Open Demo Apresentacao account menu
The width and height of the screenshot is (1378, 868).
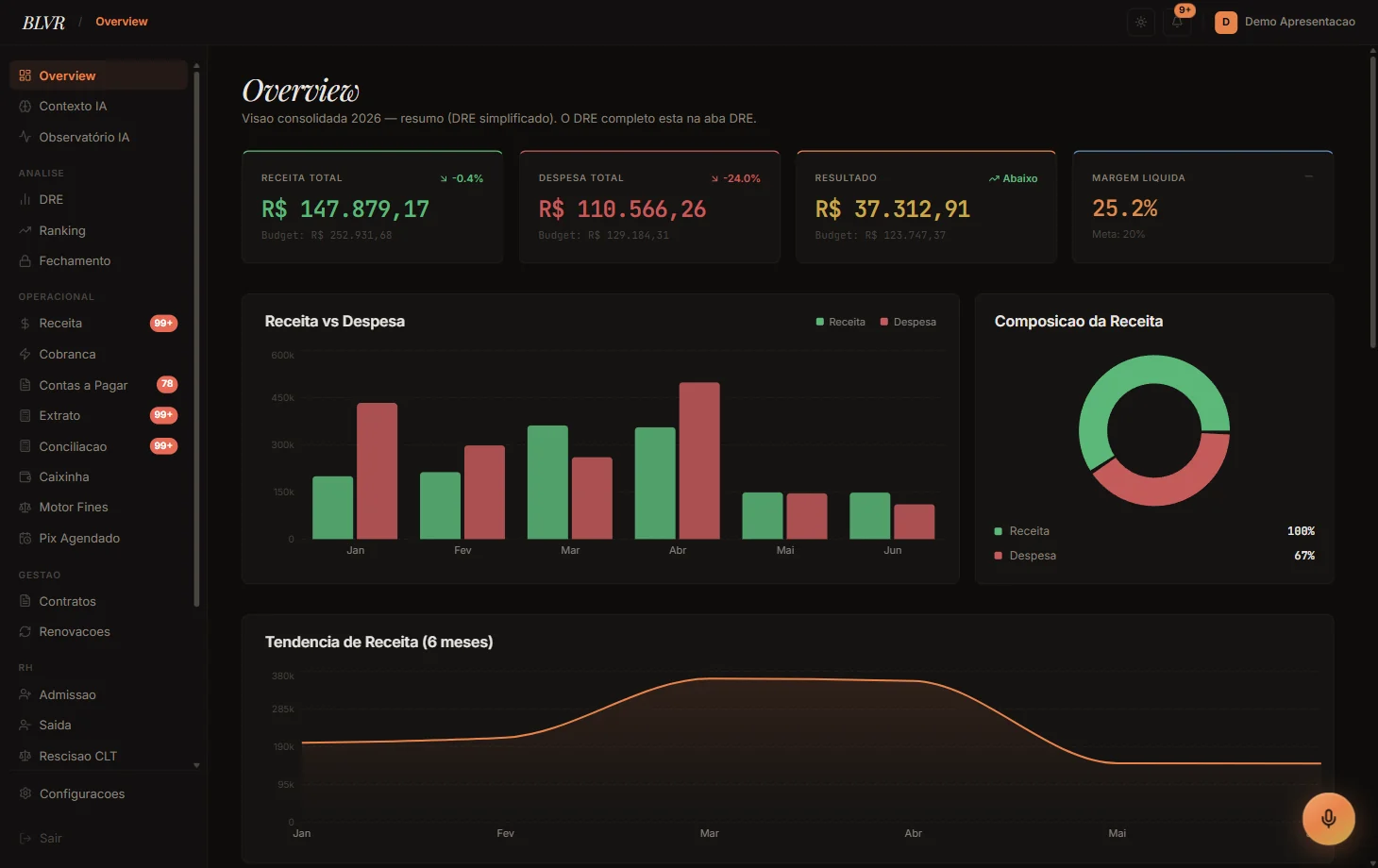[1286, 22]
